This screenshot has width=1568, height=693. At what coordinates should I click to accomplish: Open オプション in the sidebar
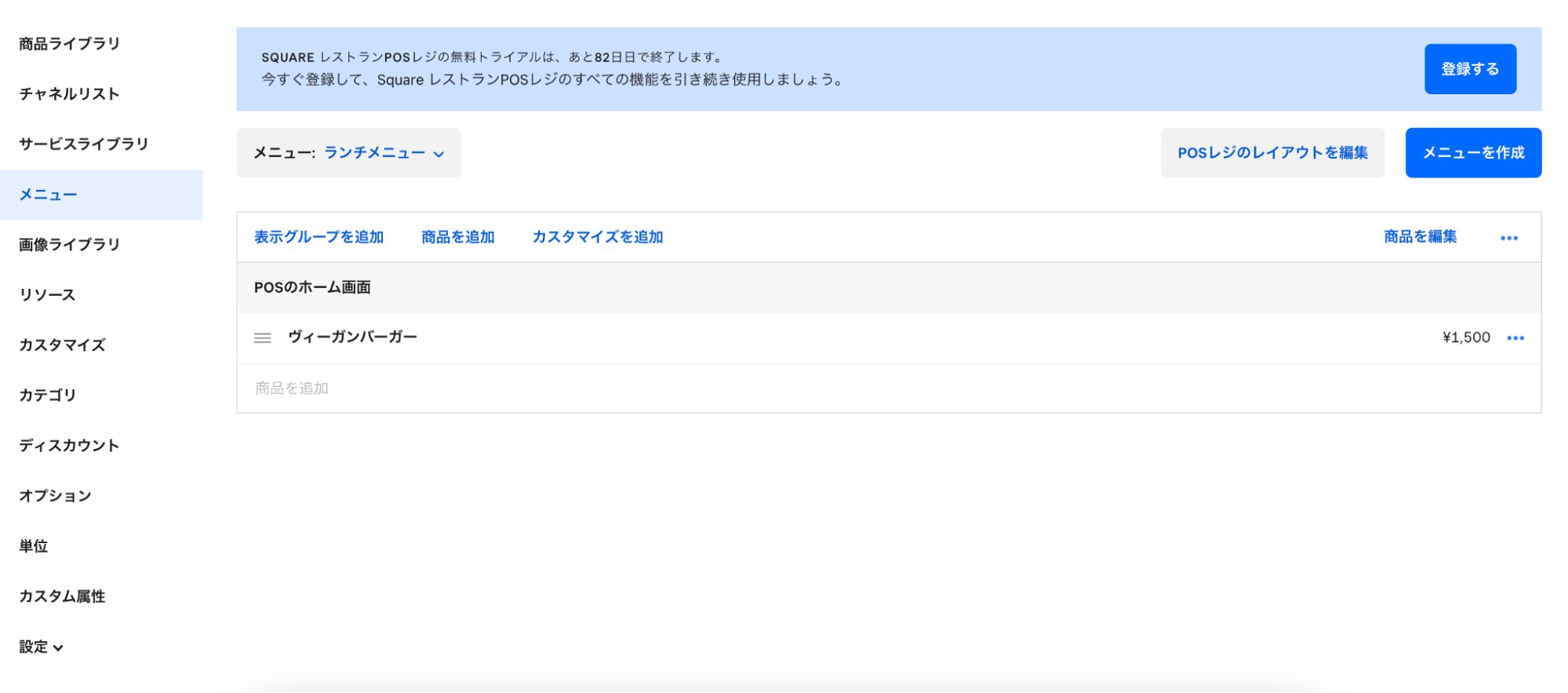pos(55,496)
